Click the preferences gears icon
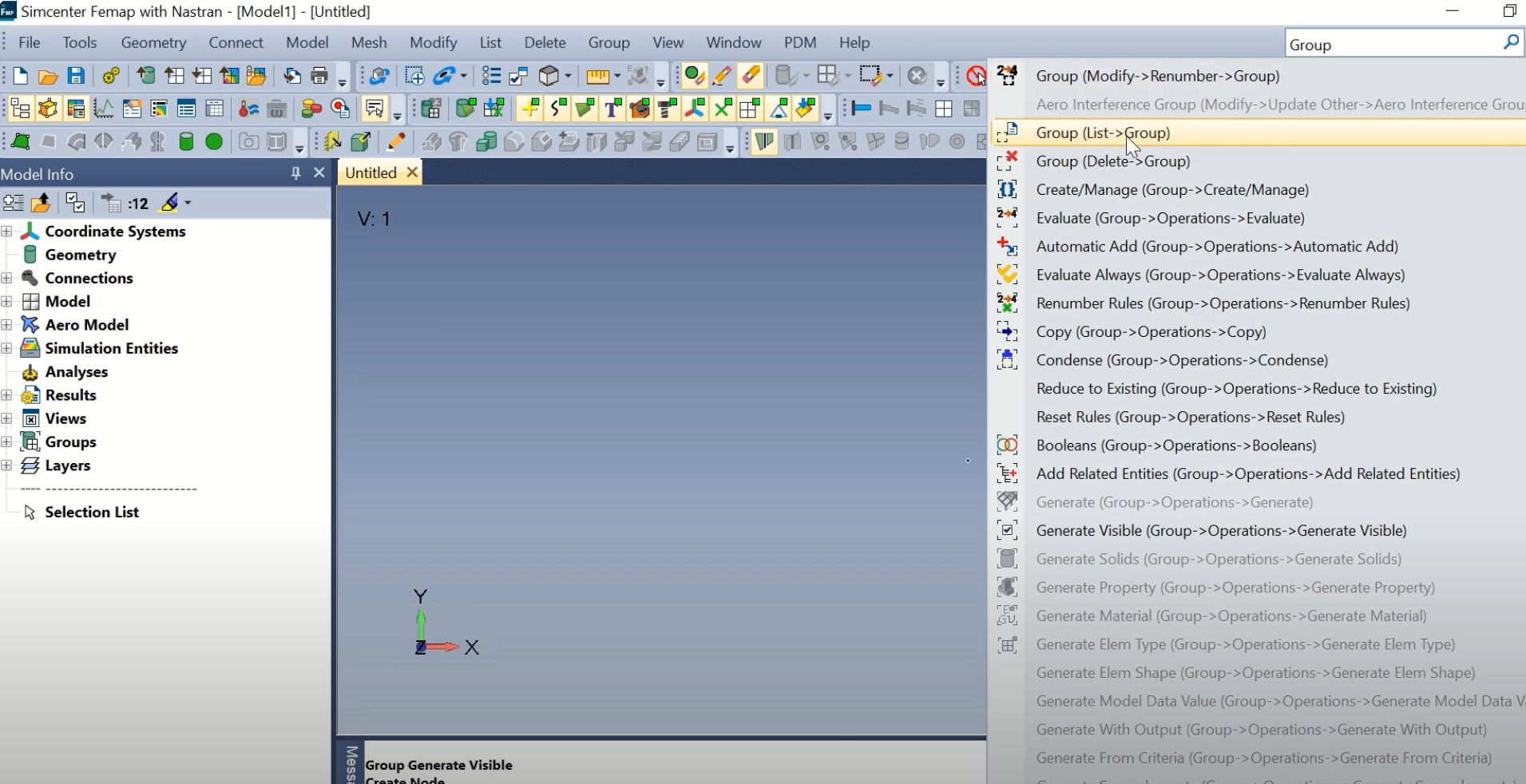Screen dimensions: 1526x784 [111, 76]
